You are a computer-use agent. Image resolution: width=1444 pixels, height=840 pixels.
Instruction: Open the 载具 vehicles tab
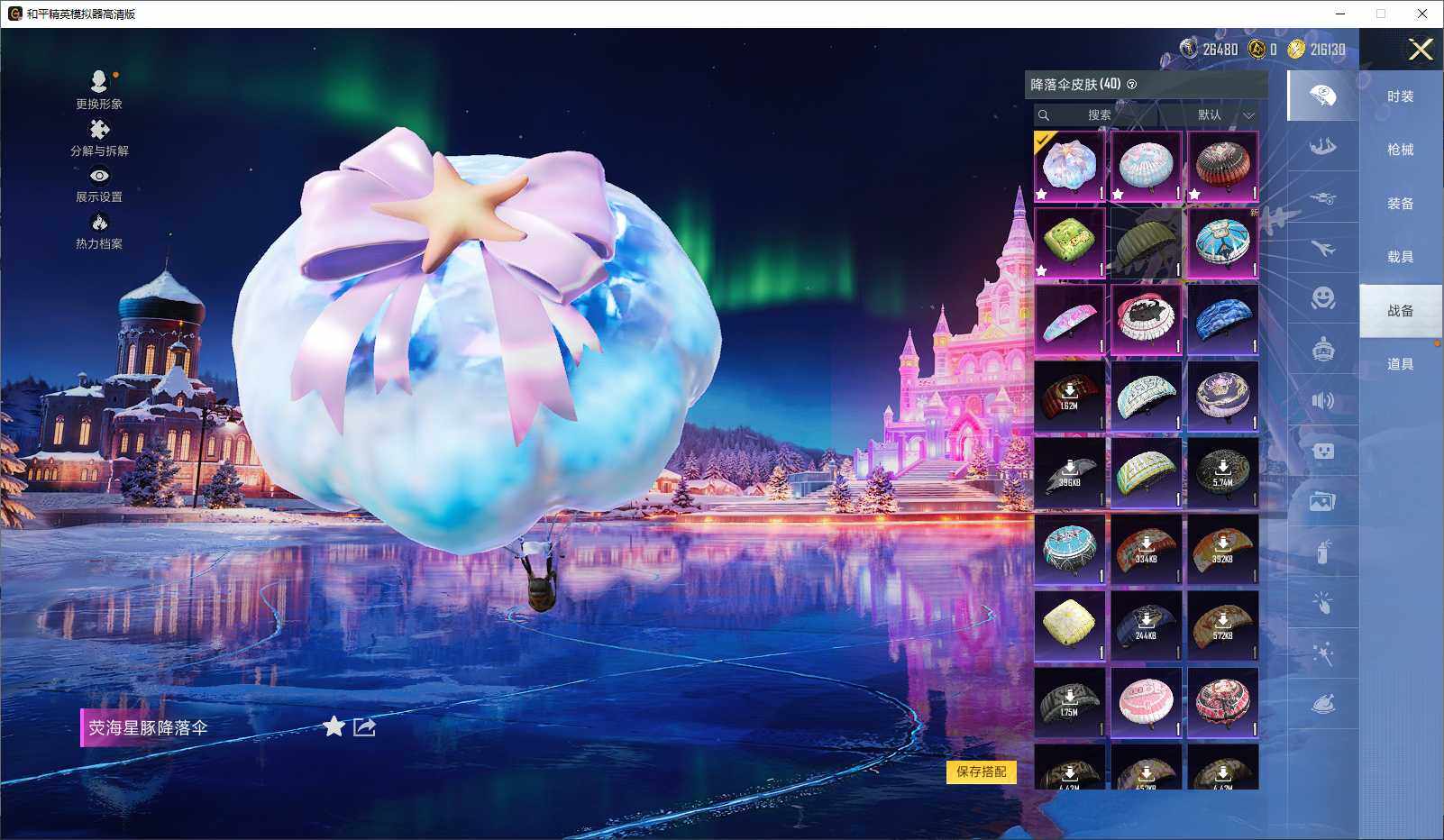1400,257
